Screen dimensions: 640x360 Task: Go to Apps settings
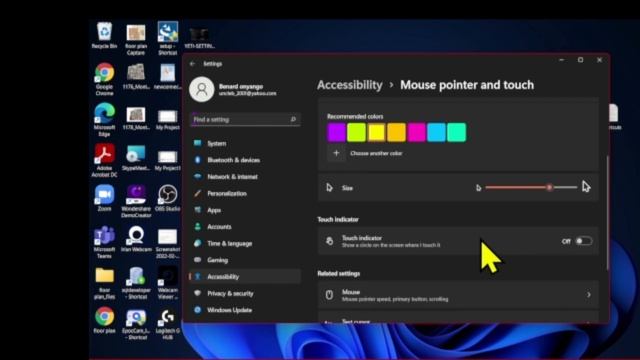(x=245, y=210)
